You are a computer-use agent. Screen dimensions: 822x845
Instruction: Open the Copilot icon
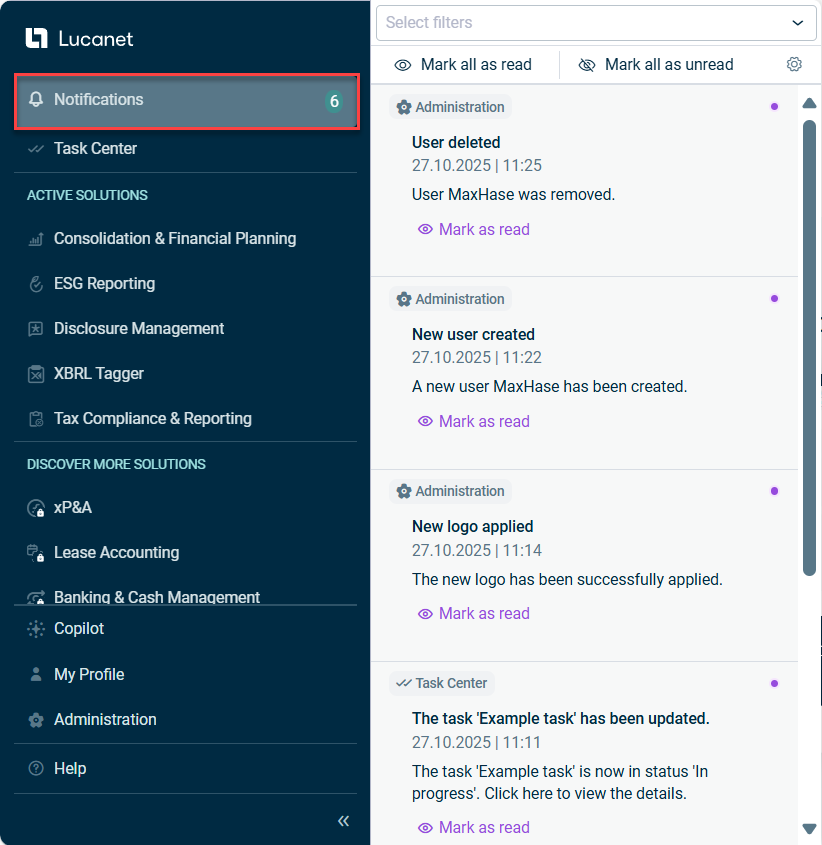(36, 628)
